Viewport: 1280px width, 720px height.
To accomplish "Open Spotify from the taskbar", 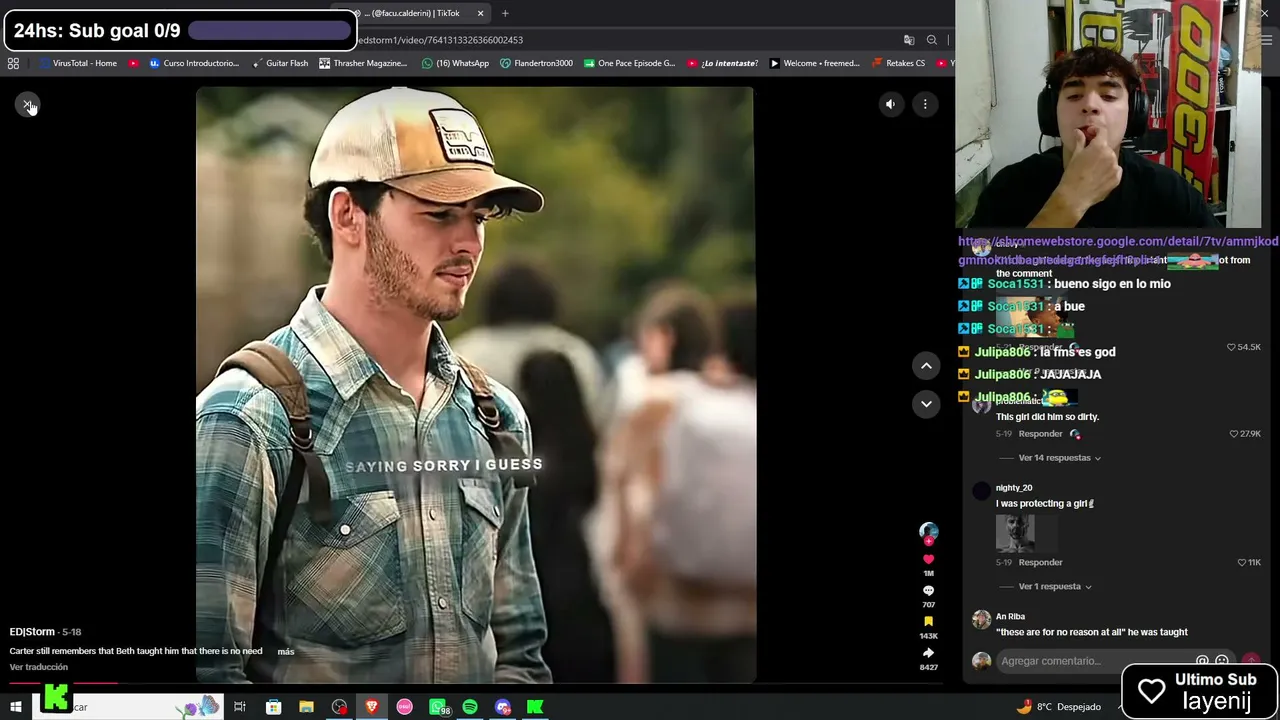I will coord(470,707).
